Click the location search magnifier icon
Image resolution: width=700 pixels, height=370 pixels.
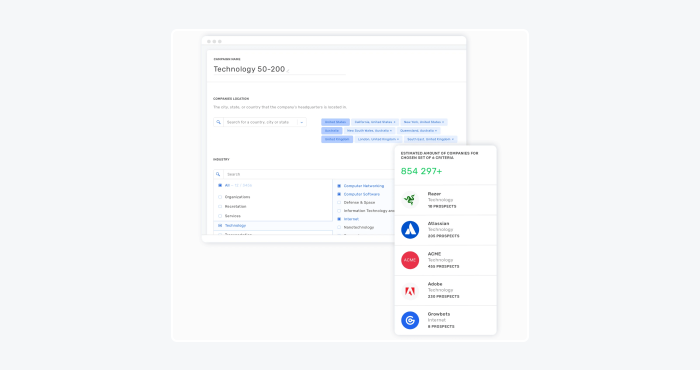point(218,122)
